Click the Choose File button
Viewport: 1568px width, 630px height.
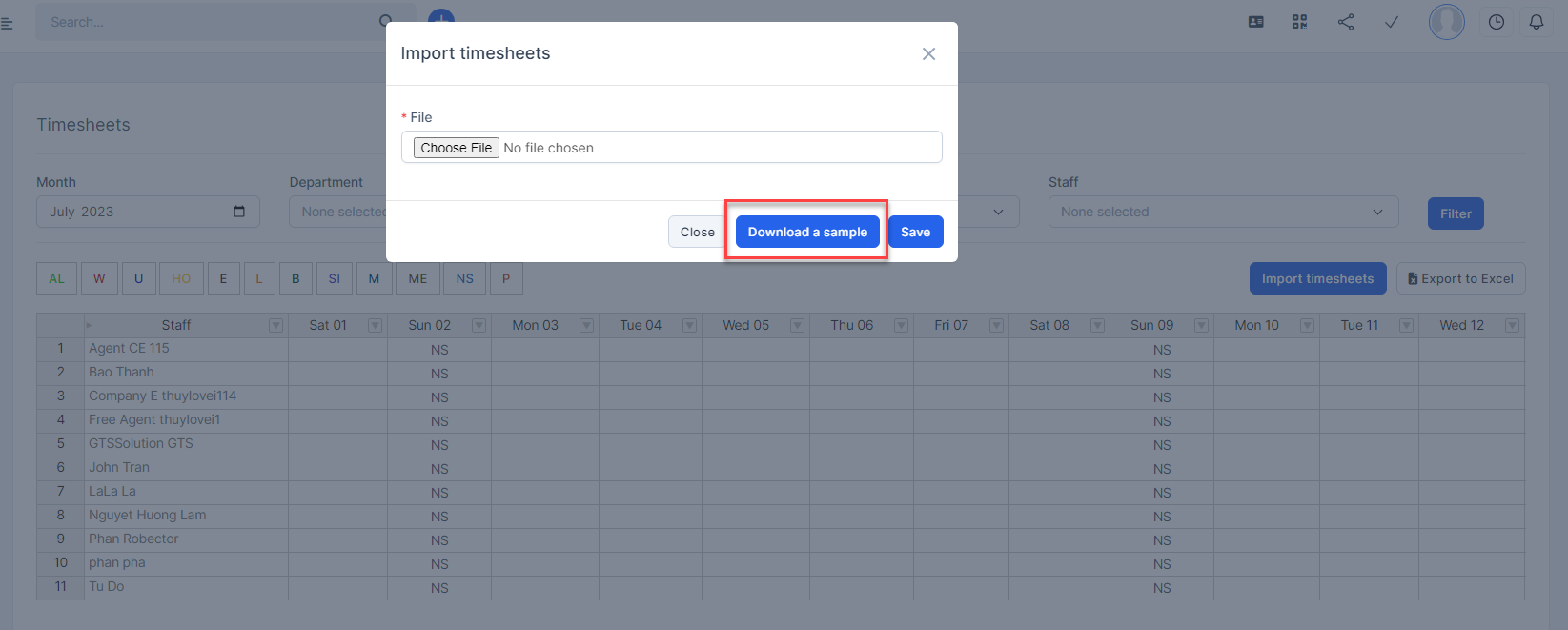coord(457,148)
